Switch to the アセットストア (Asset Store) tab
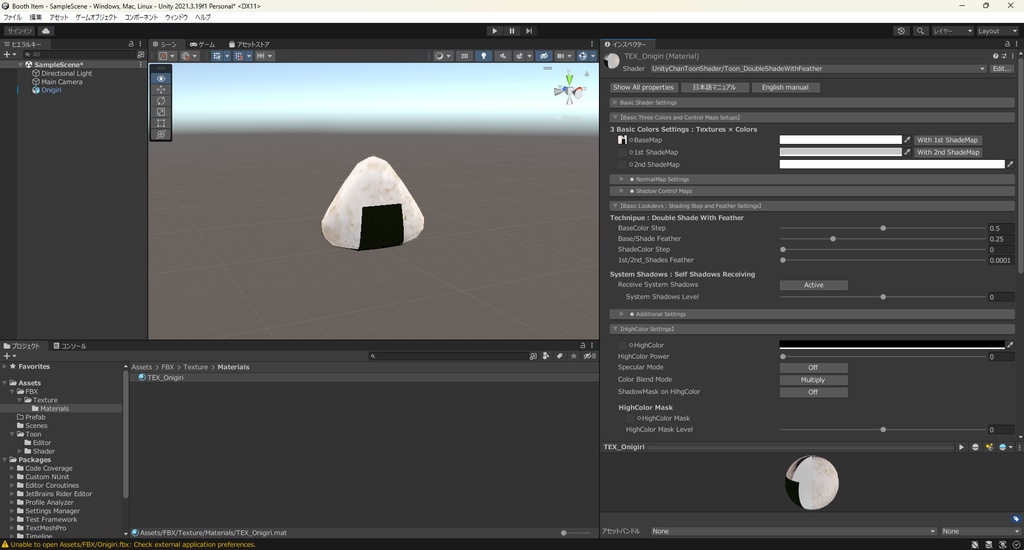 (x=249, y=44)
